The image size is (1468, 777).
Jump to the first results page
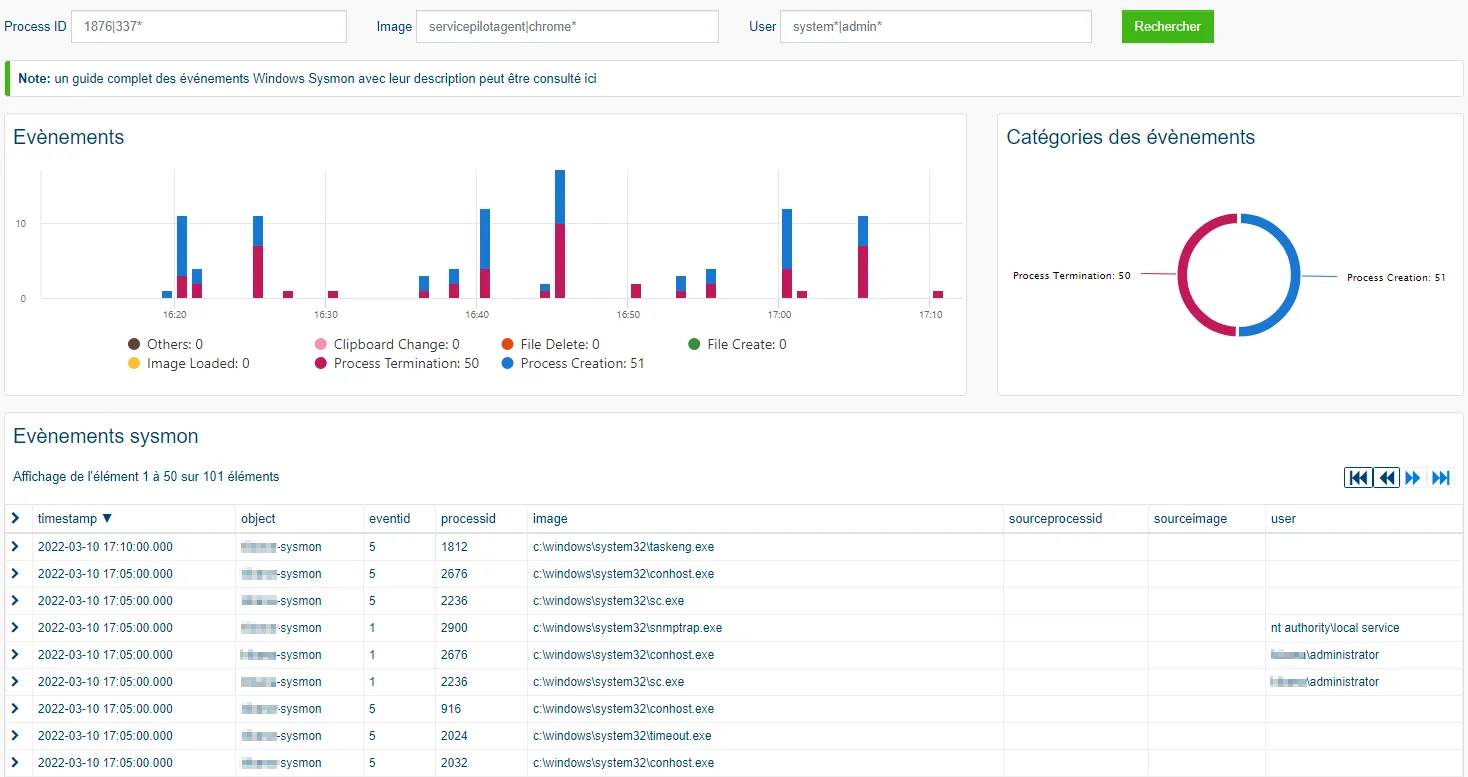(1357, 477)
